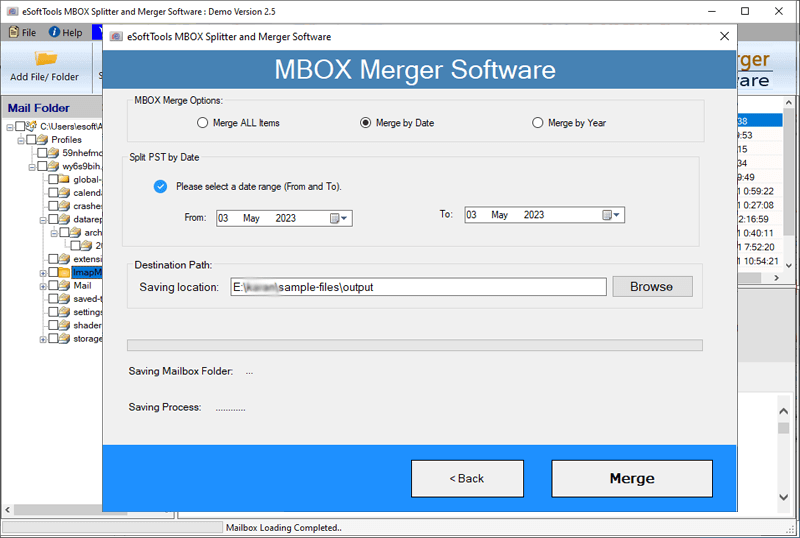
Task: Click the Saving location path field
Action: [418, 287]
